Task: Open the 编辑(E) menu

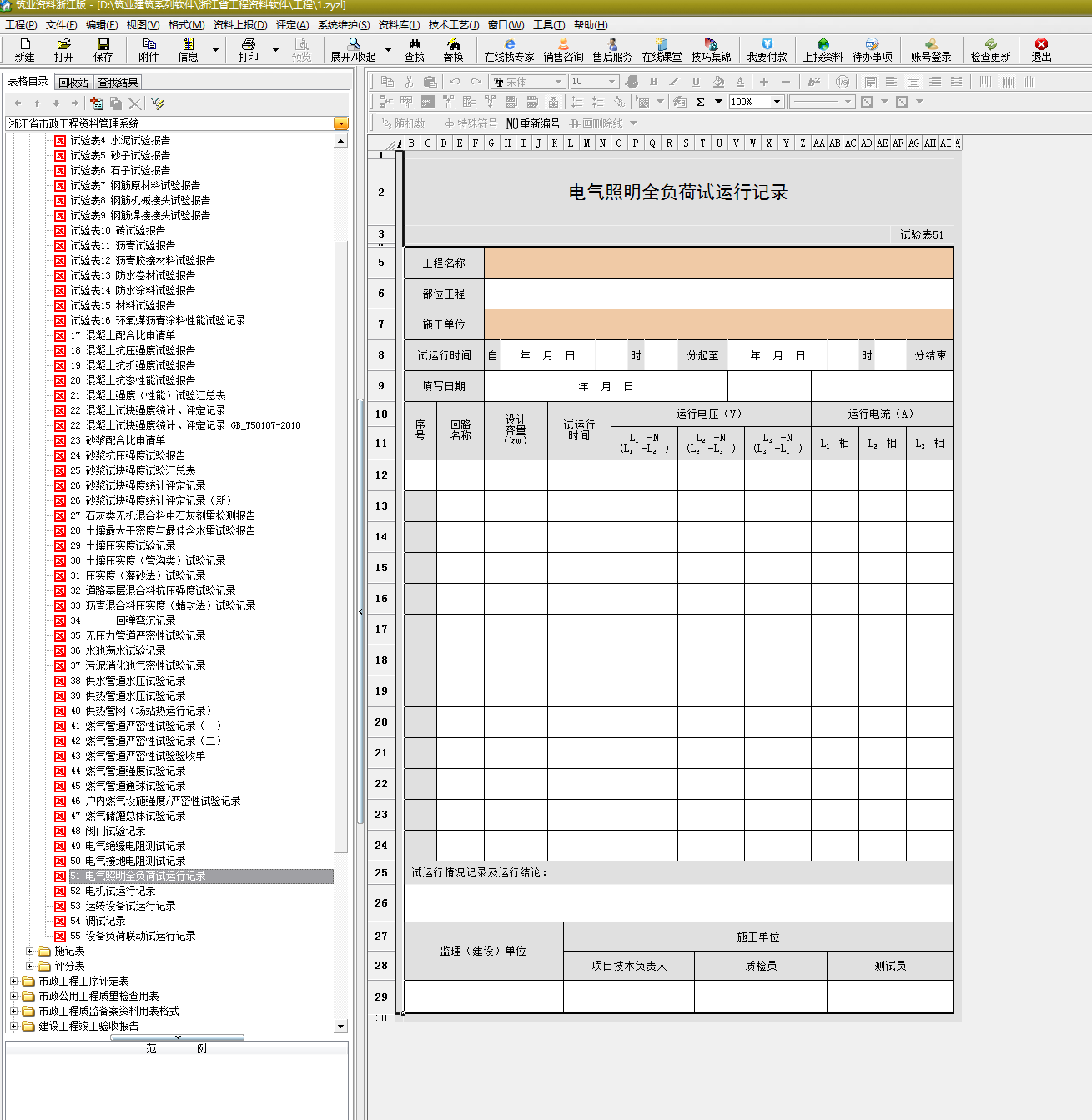Action: click(x=103, y=25)
